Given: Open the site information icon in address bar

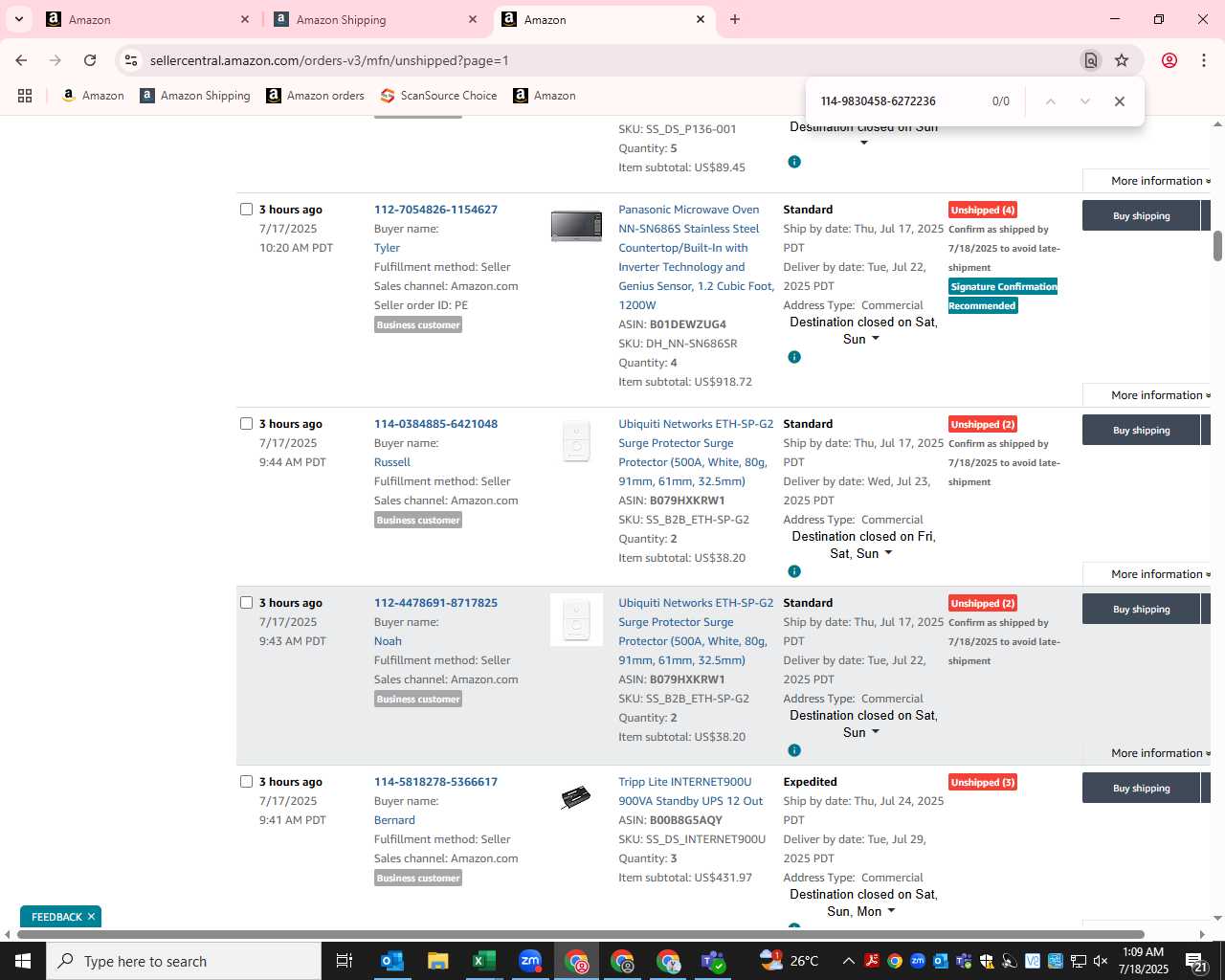Looking at the screenshot, I should 130,60.
